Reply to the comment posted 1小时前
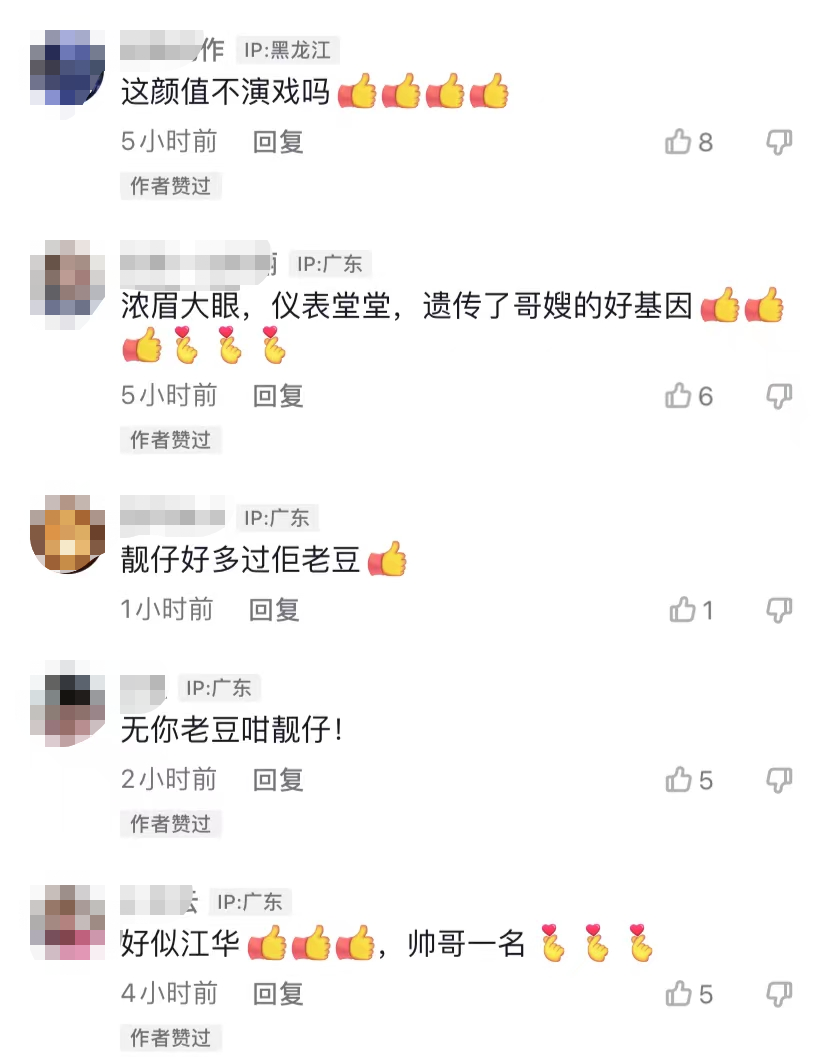Viewport: 828px width, 1057px height. 274,609
